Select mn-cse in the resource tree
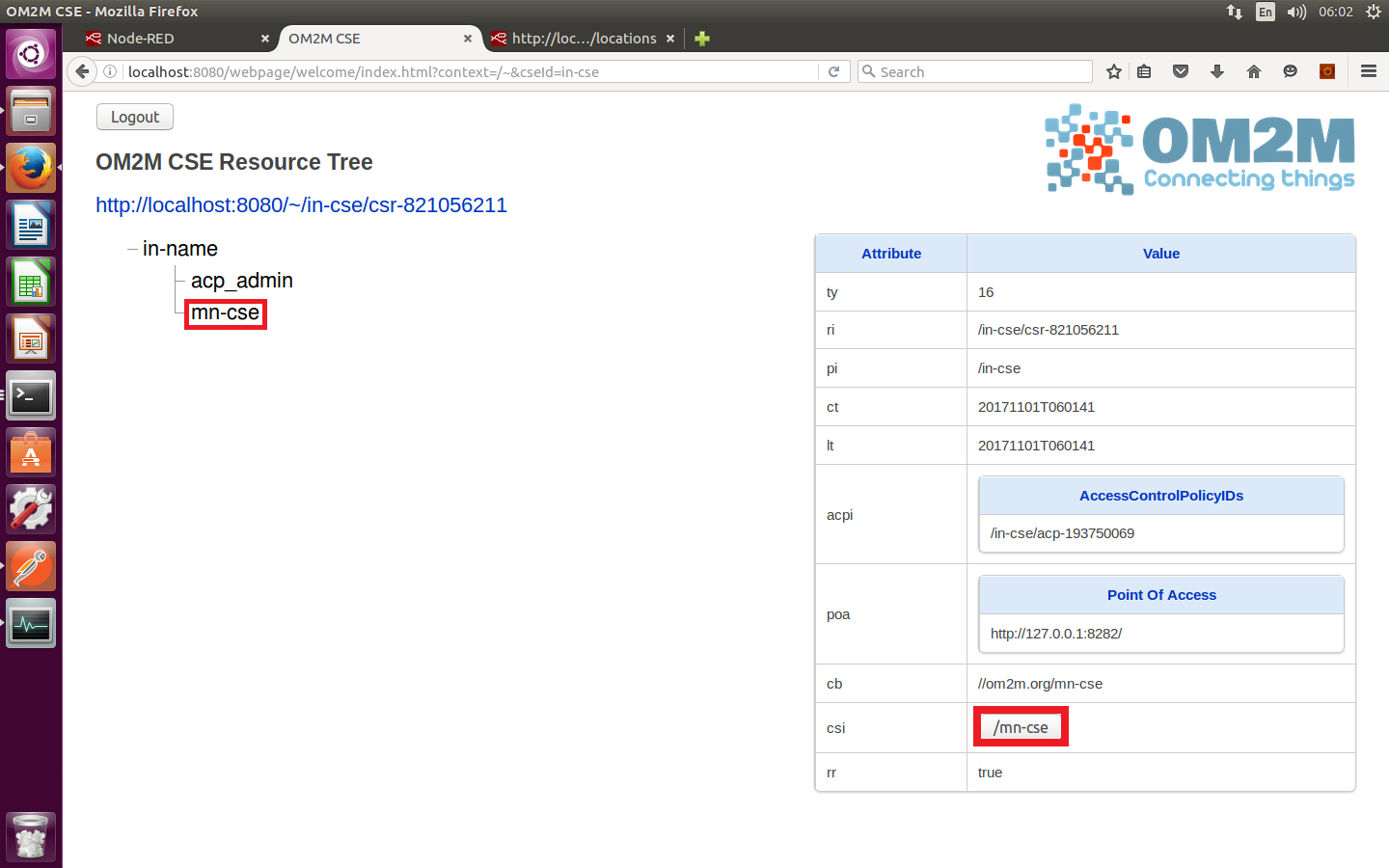 point(225,312)
